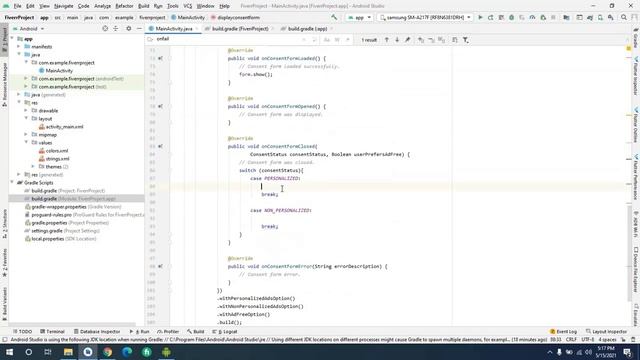Screen dimensions: 640x360
Task: Click the Make Project hammer icon
Action: pyautogui.click(x=334, y=18)
